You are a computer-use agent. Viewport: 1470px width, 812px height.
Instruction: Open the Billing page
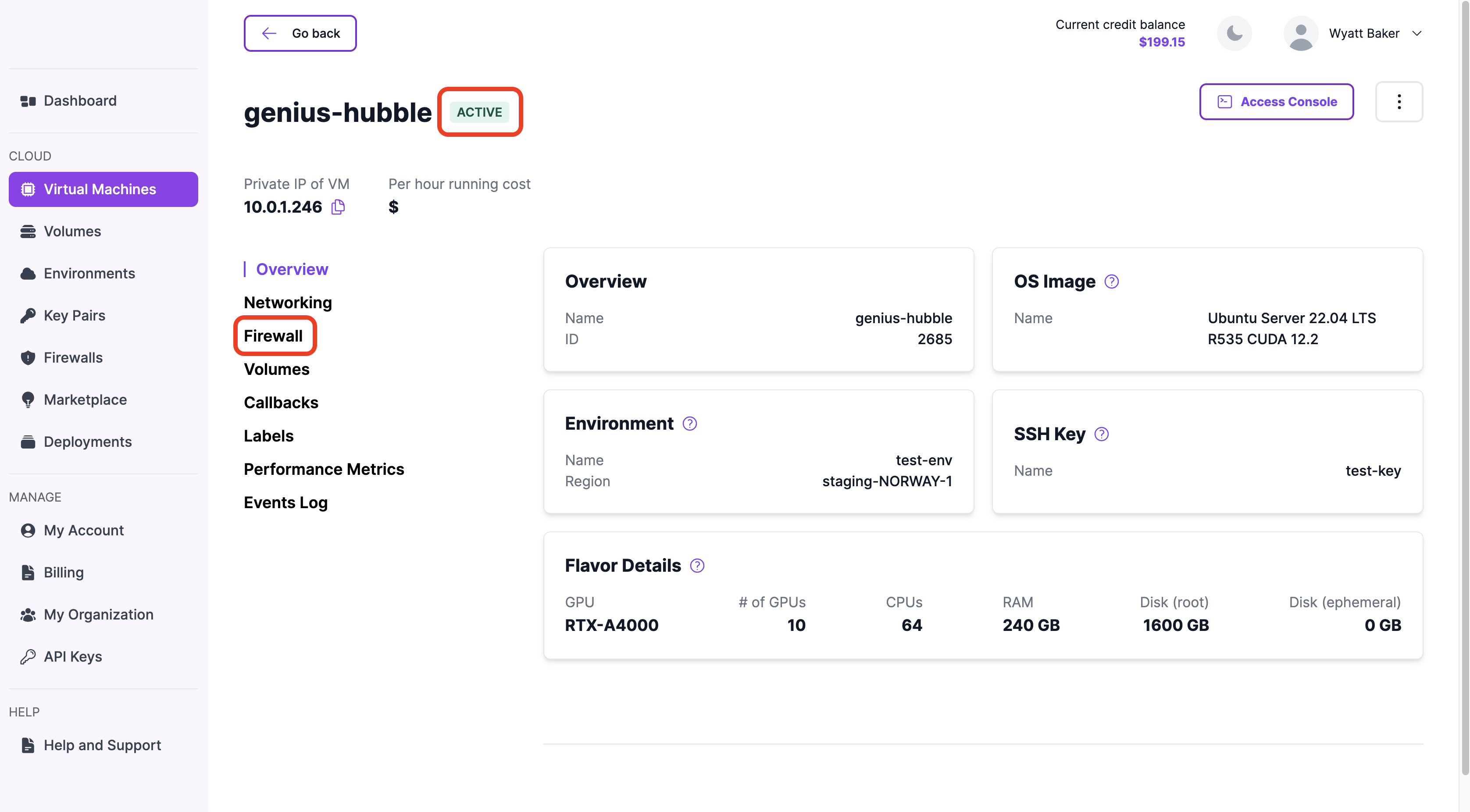click(63, 572)
